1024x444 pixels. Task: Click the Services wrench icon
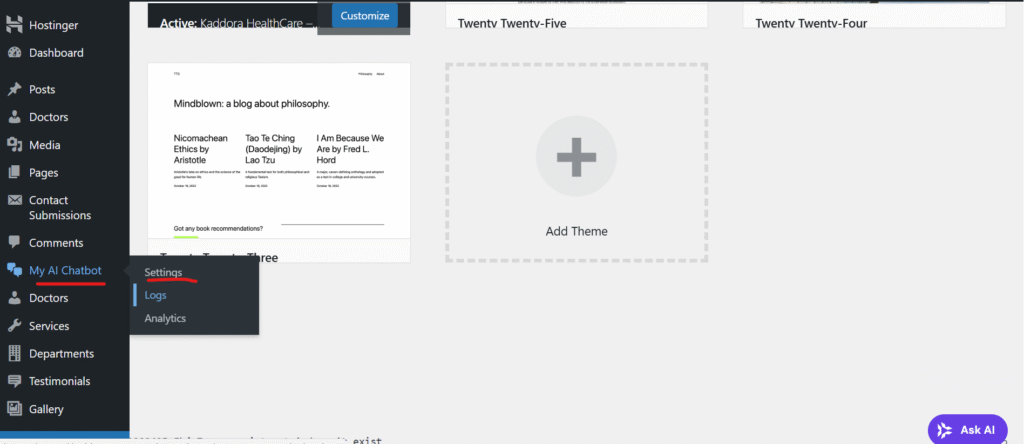pyautogui.click(x=14, y=326)
